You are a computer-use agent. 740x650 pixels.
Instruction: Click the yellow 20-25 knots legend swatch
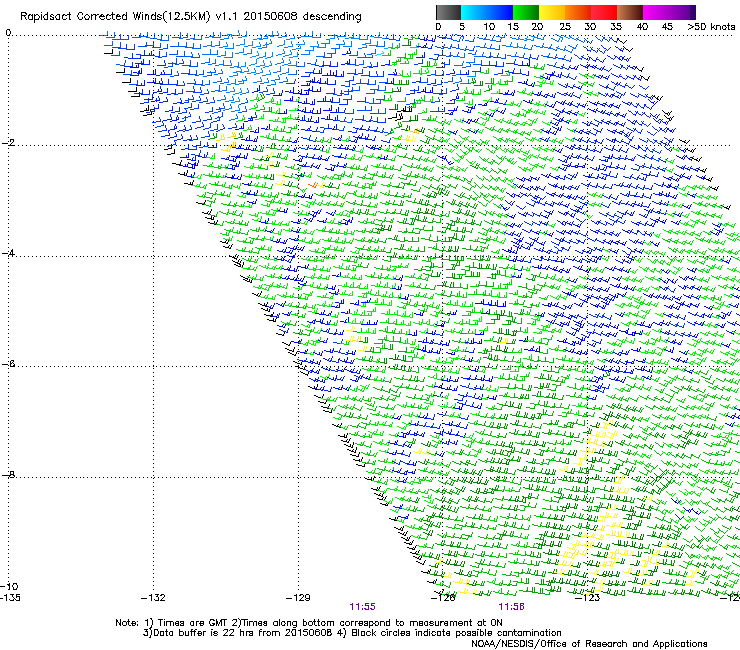pos(552,12)
